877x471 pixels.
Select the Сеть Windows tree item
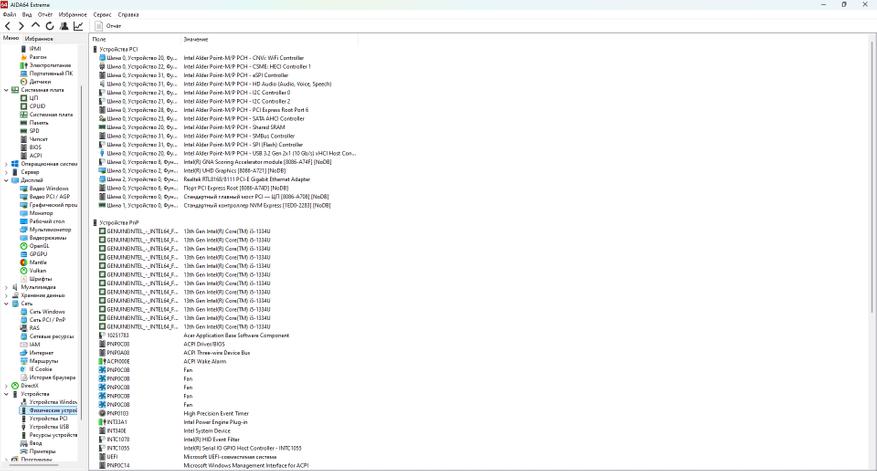pyautogui.click(x=47, y=312)
